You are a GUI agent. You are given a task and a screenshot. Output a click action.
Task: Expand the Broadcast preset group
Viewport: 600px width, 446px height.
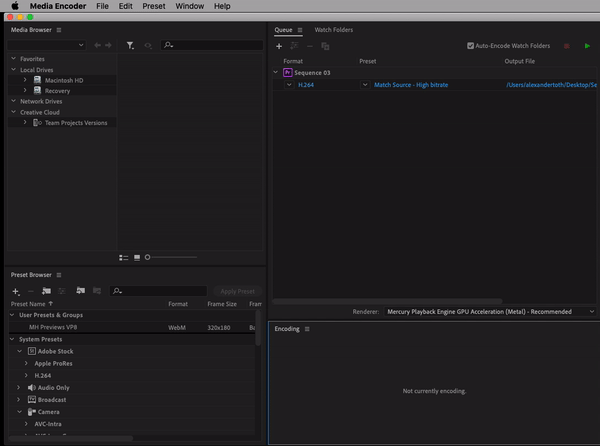[18, 400]
